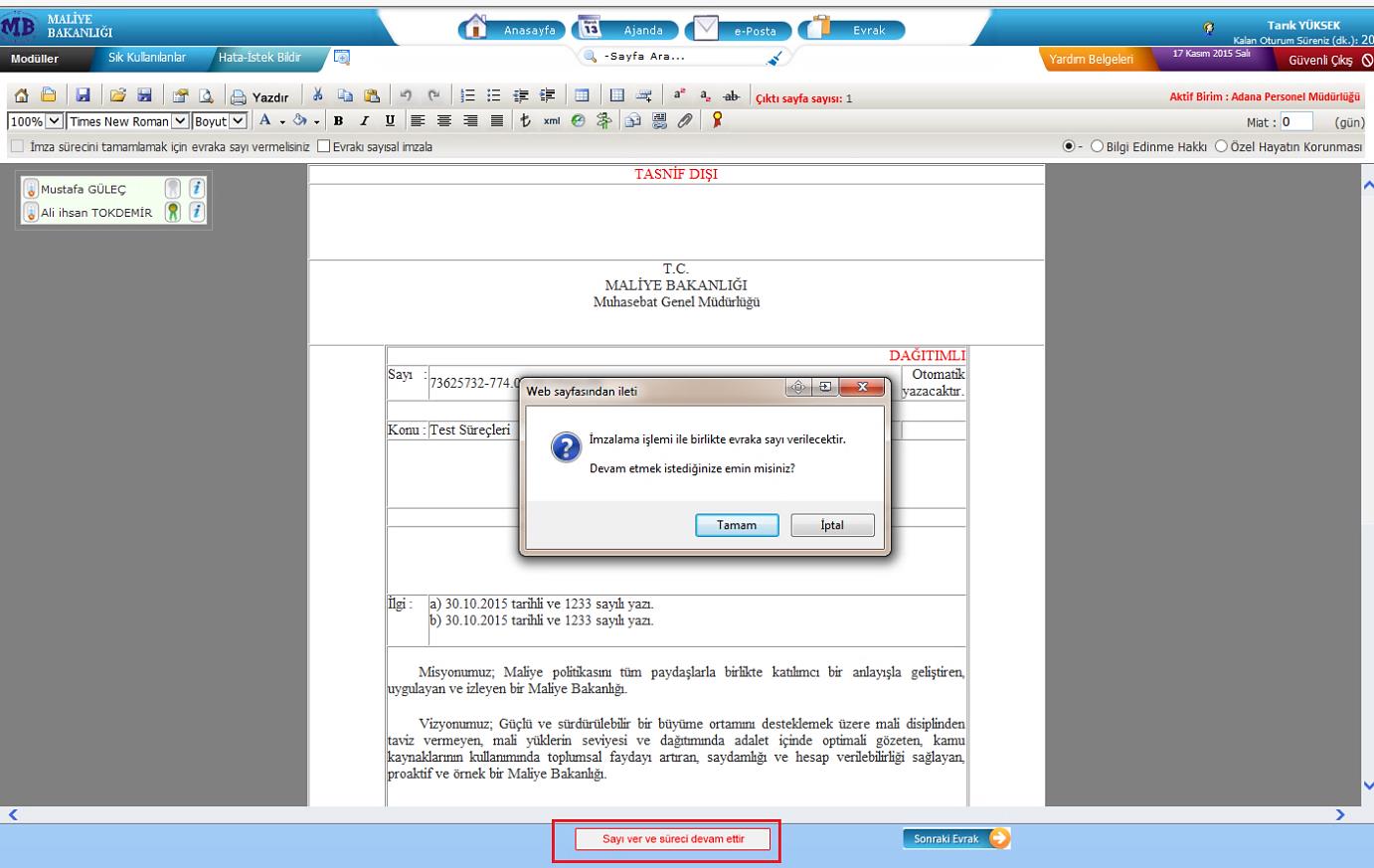Click the paste clipboard icon
This screenshot has width=1374, height=868.
[372, 95]
